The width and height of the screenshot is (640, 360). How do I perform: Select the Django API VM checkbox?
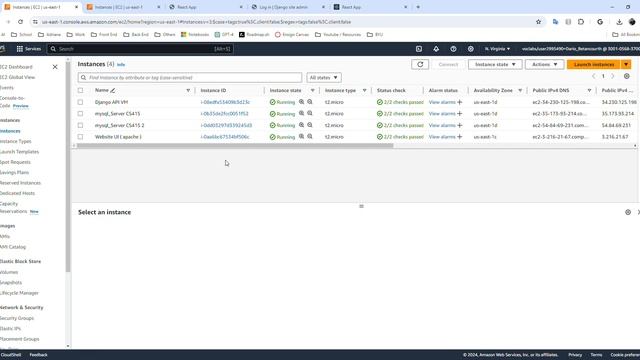[x=80, y=102]
